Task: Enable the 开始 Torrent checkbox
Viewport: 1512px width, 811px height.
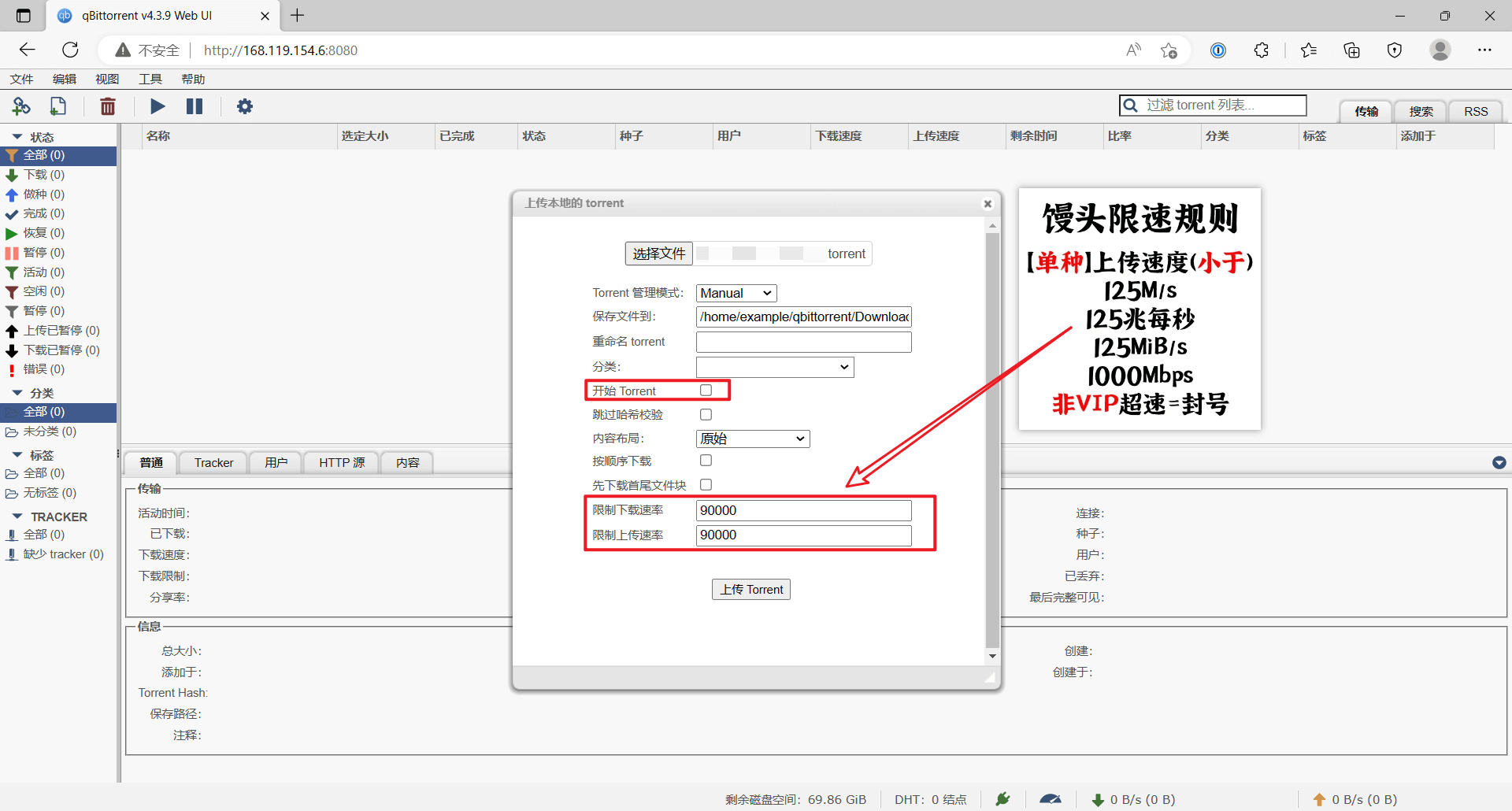Action: [x=706, y=391]
